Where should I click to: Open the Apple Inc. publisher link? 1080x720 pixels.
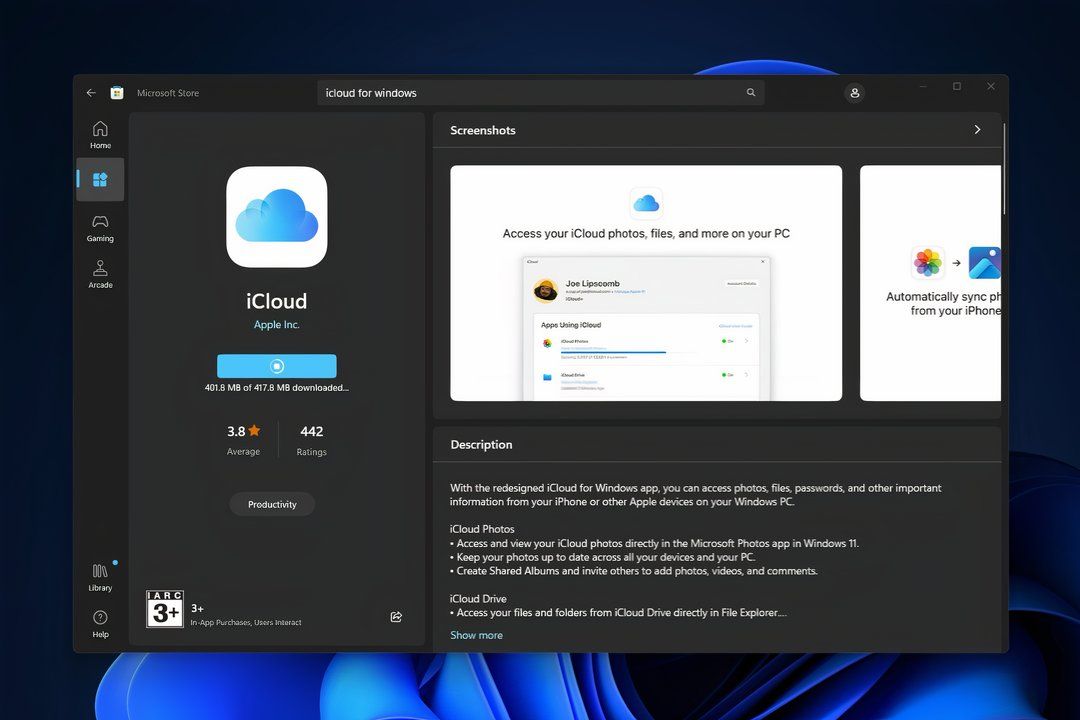276,324
